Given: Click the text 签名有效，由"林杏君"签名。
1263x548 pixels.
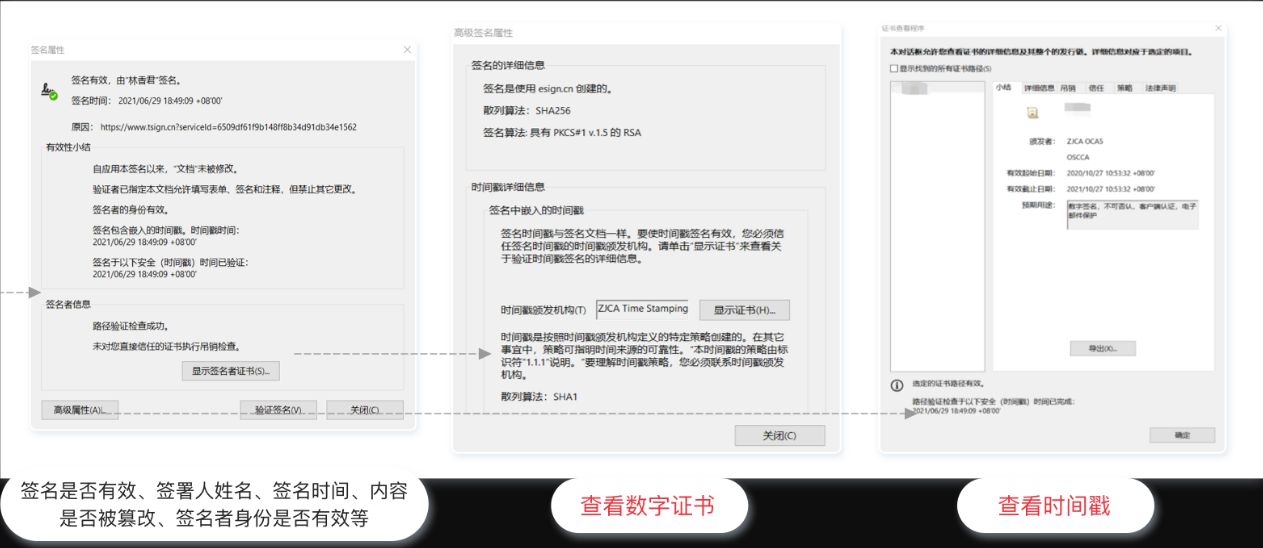Looking at the screenshot, I should click(125, 80).
